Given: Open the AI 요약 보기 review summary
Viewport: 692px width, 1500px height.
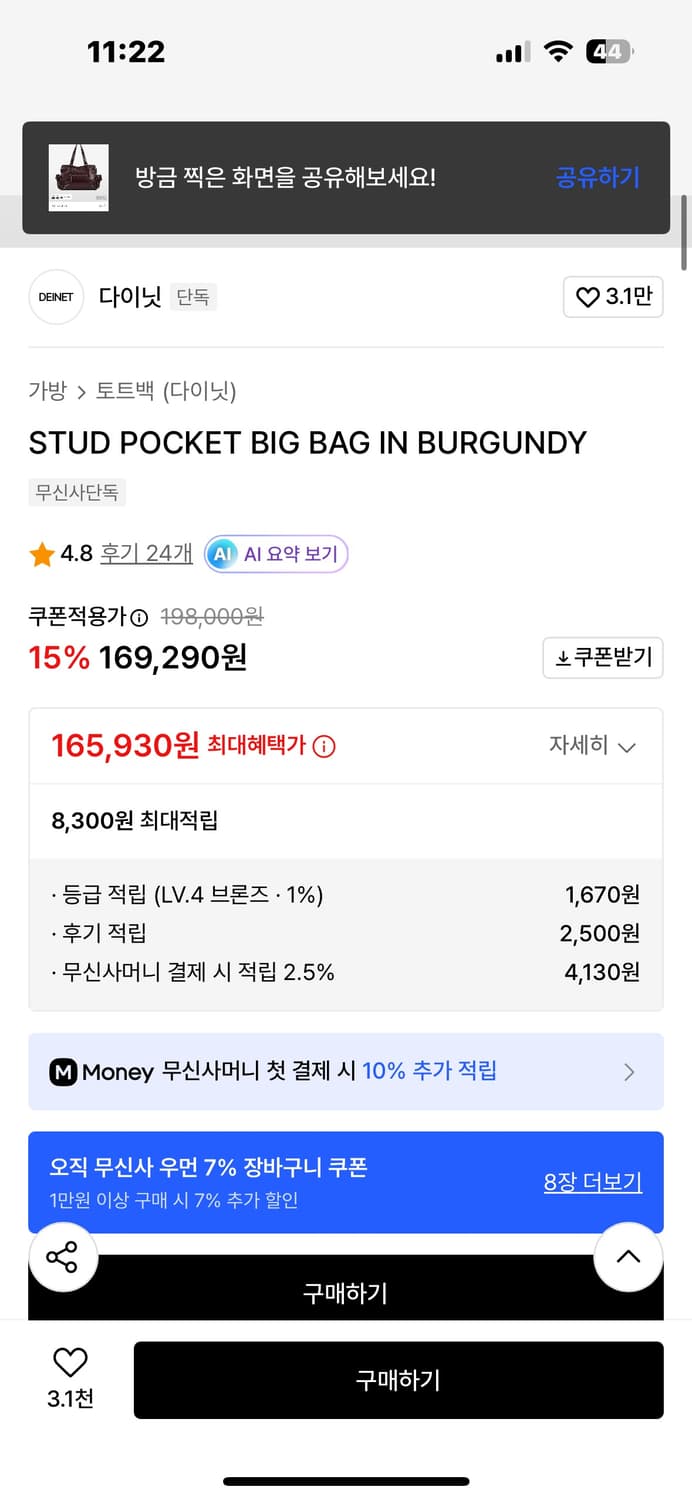Looking at the screenshot, I should (276, 553).
